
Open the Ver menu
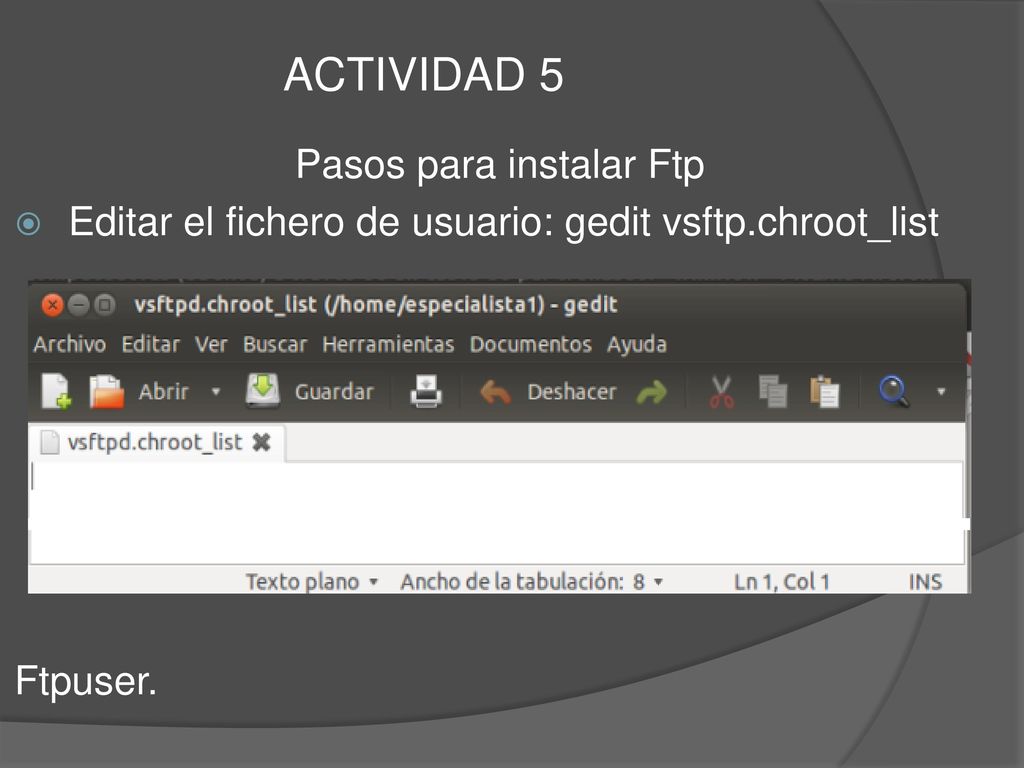point(211,344)
